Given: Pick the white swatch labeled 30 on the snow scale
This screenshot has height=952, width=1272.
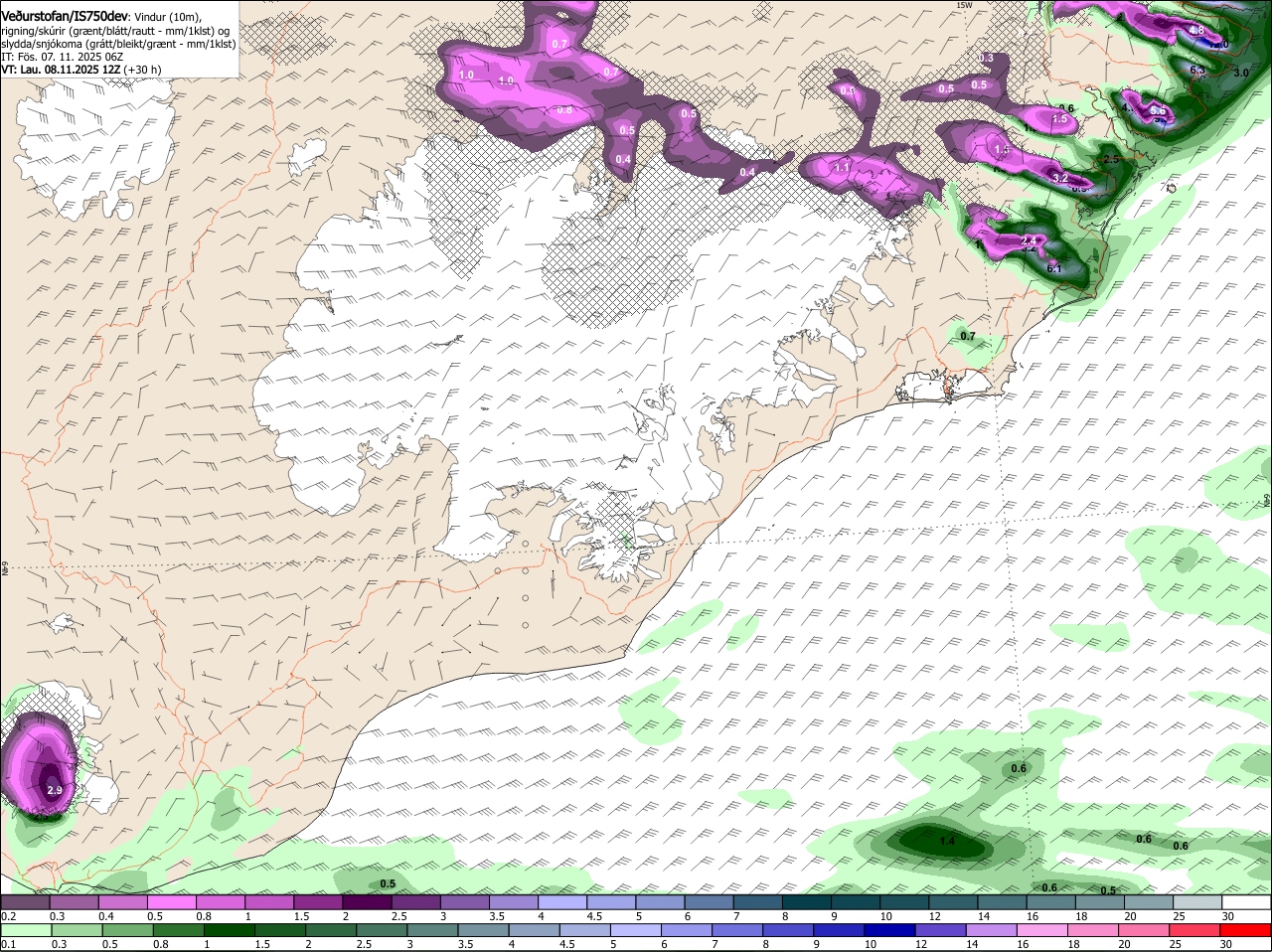Looking at the screenshot, I should (1247, 902).
